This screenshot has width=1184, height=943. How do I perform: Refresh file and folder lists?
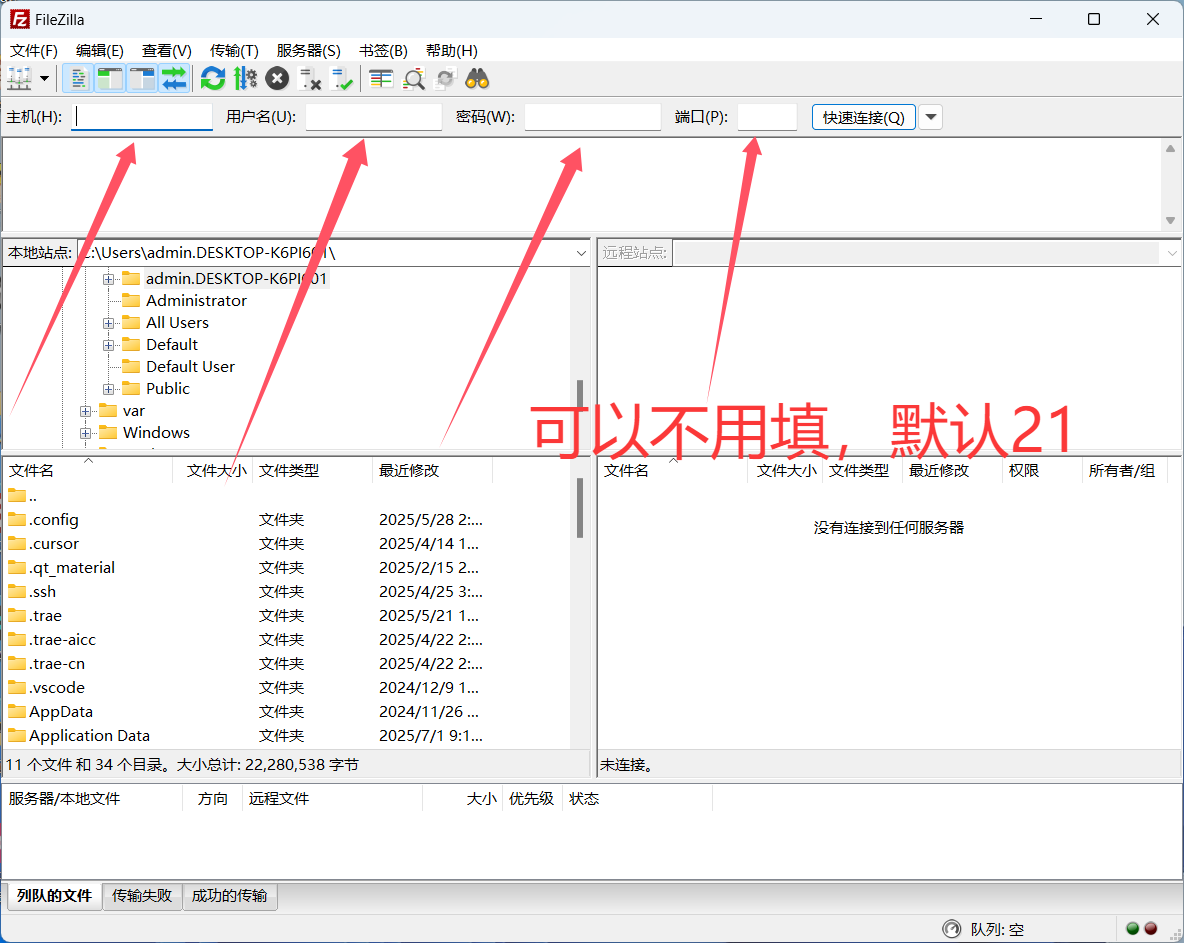213,79
